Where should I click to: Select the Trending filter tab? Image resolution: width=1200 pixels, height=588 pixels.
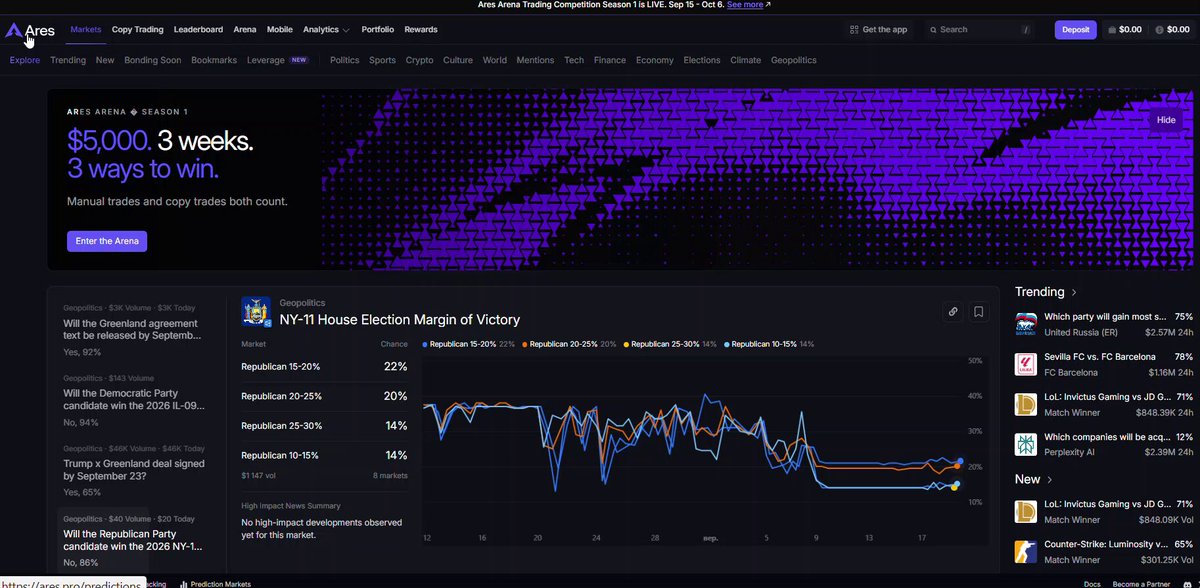(x=68, y=60)
